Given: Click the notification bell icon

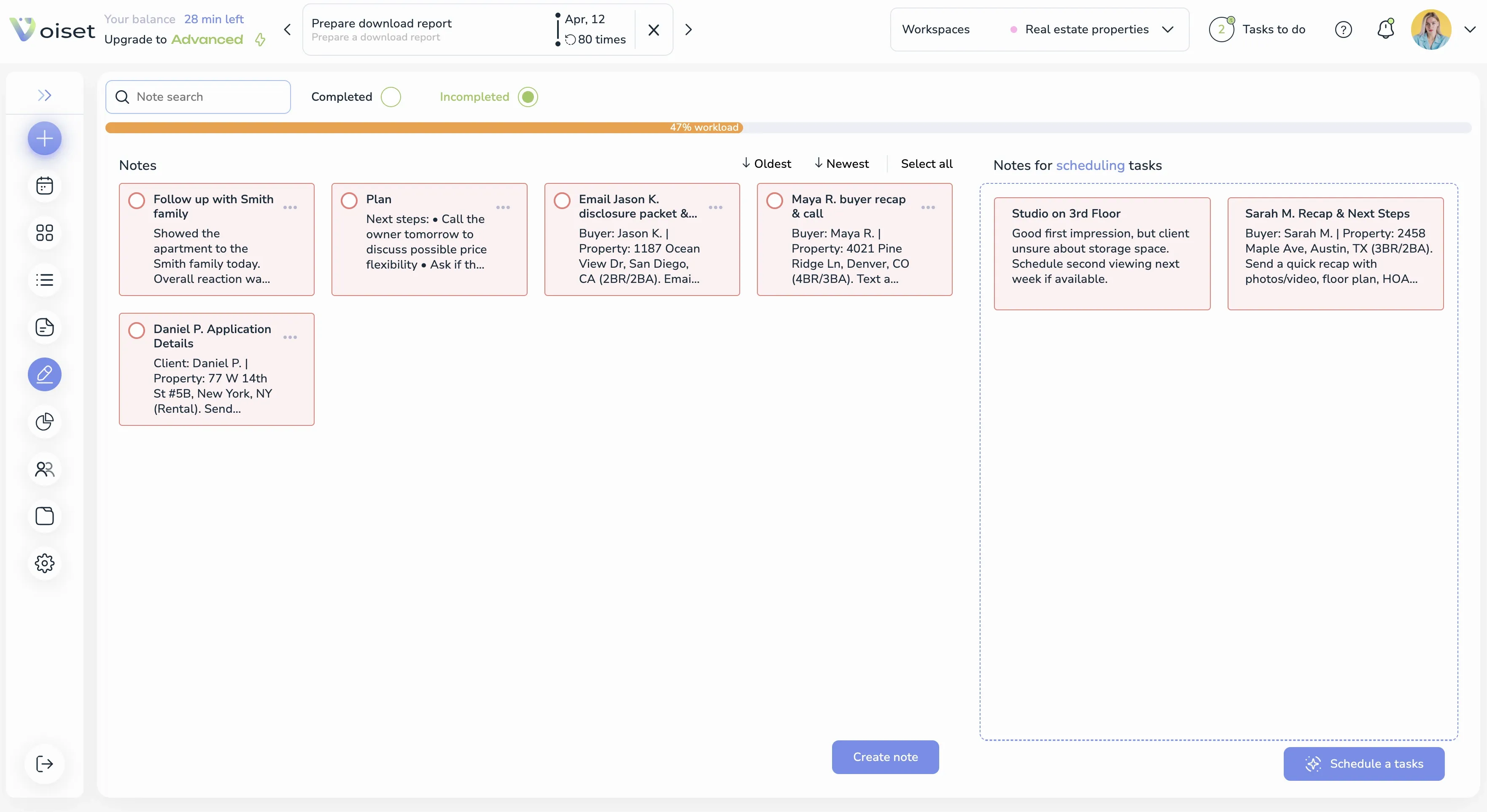Looking at the screenshot, I should tap(1385, 30).
